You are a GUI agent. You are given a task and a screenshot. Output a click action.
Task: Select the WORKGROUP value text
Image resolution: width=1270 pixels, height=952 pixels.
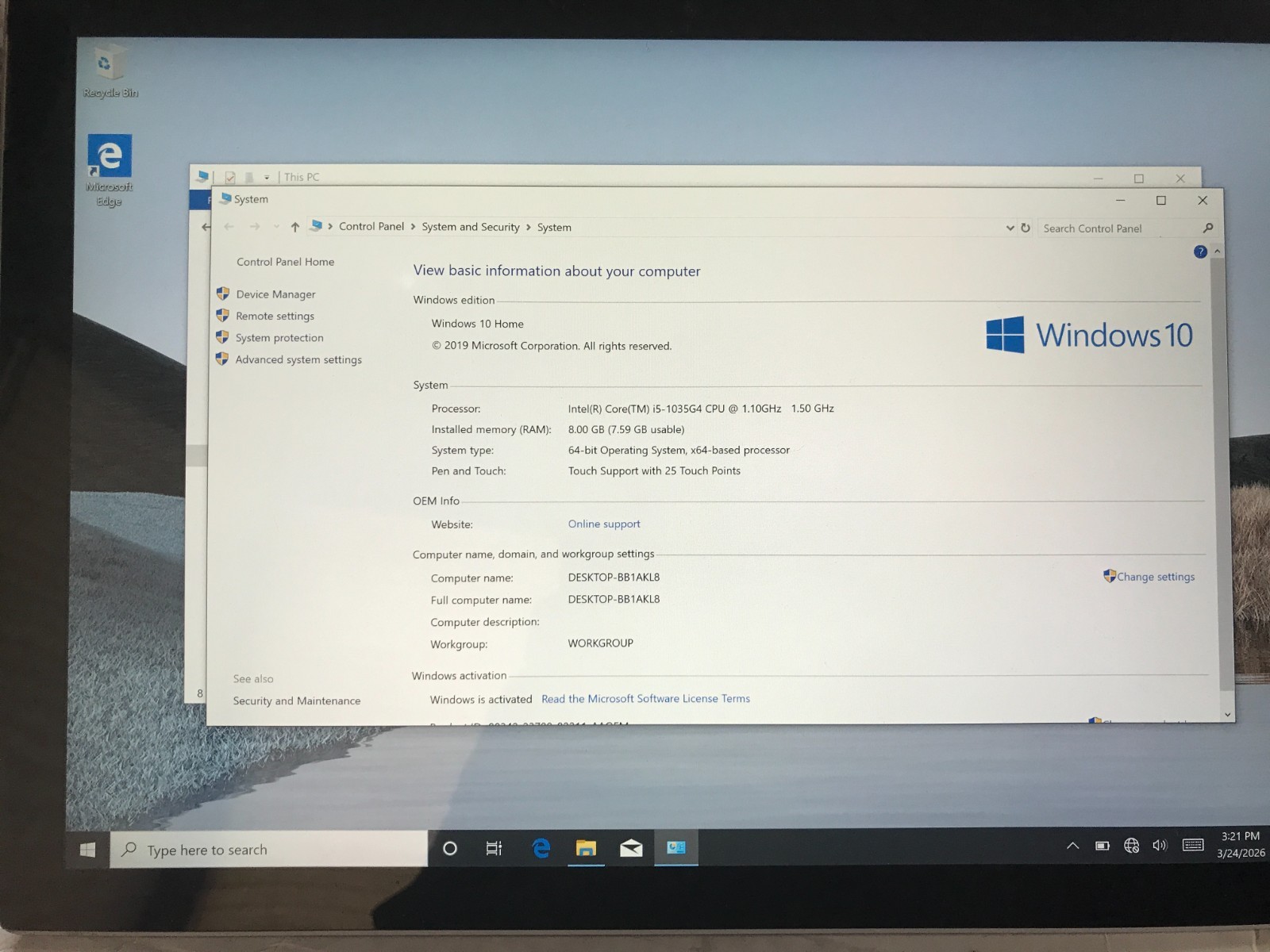(600, 643)
